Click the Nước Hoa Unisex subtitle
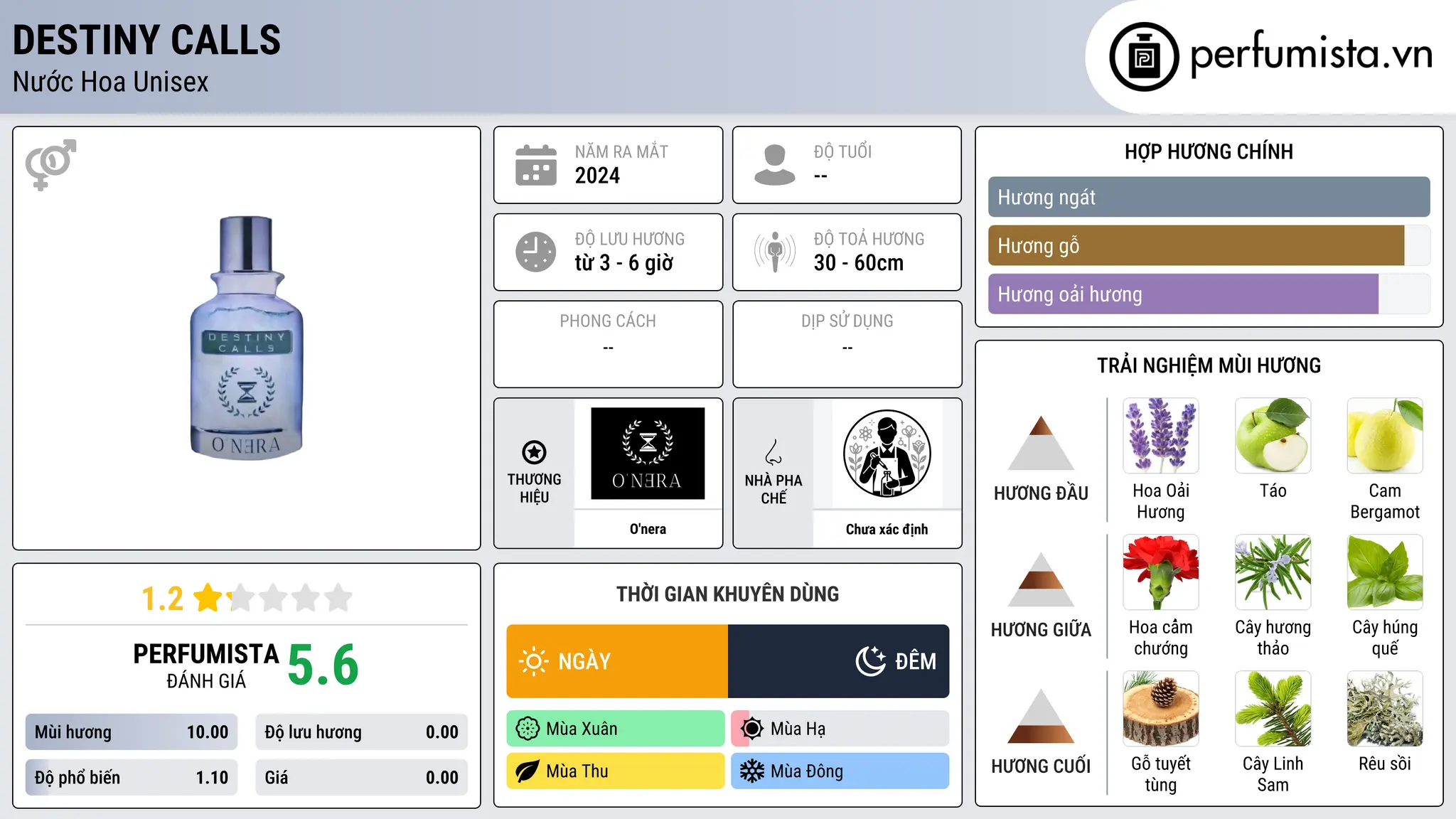The width and height of the screenshot is (1456, 819). click(111, 82)
